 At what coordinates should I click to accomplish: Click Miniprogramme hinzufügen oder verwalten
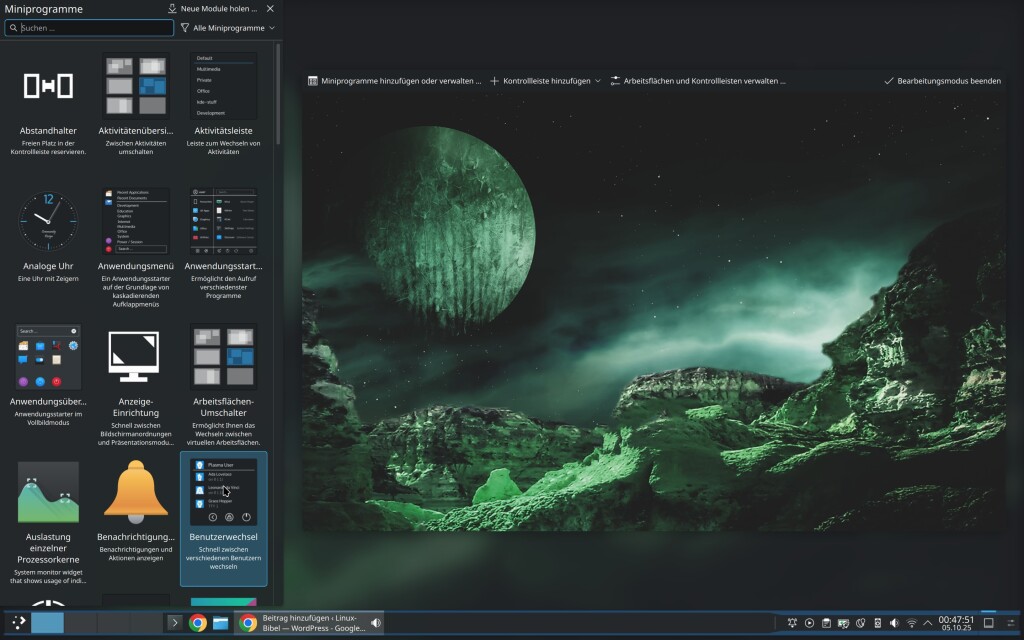(394, 81)
